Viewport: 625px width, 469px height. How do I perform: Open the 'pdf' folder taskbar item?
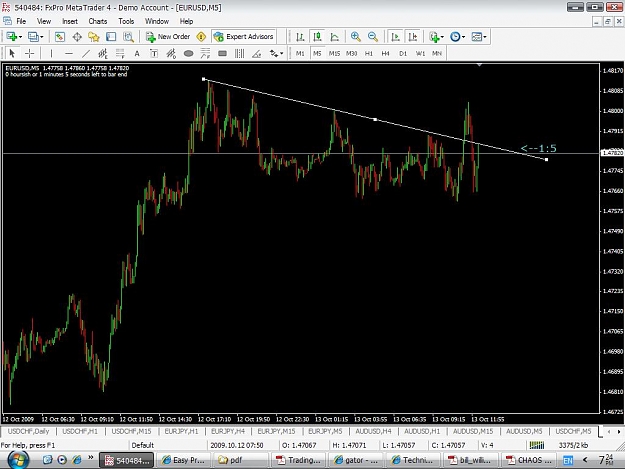(239, 460)
